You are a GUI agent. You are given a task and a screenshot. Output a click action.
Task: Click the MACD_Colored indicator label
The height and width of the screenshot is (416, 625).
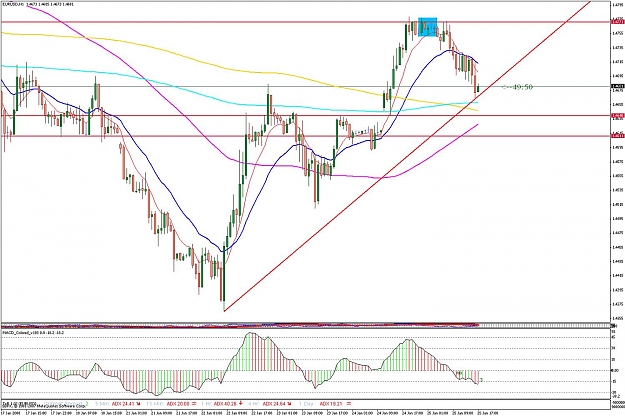[x=33, y=332]
